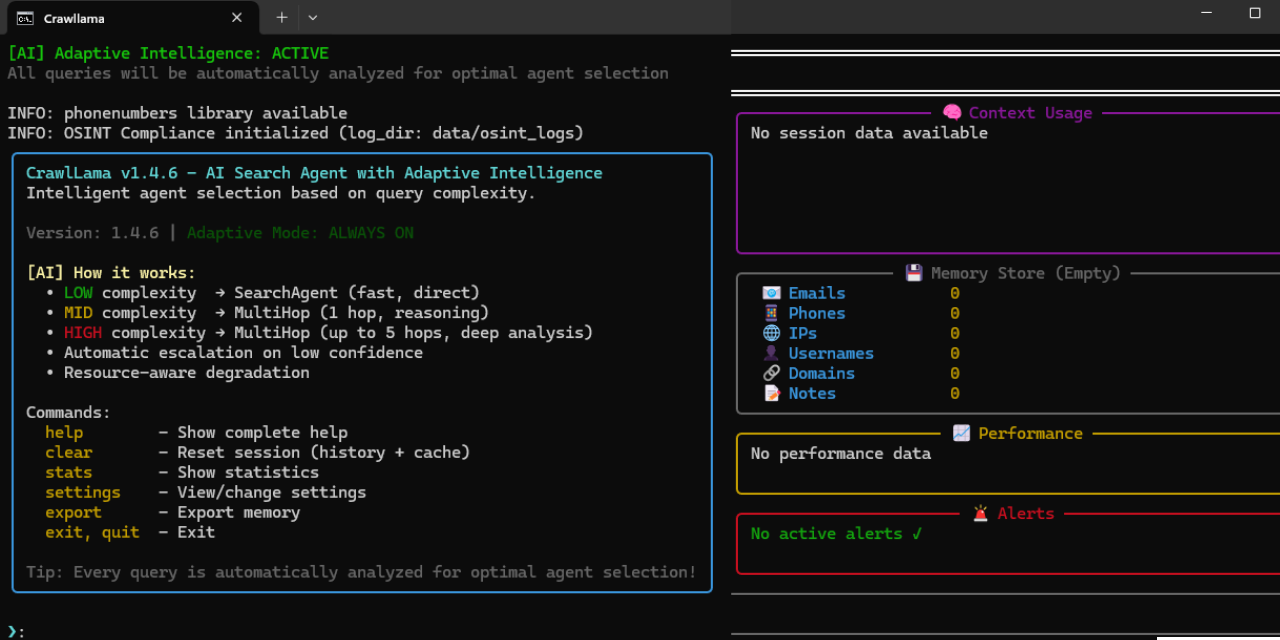Click the 'Version: 1.4.6' text

tap(92, 233)
